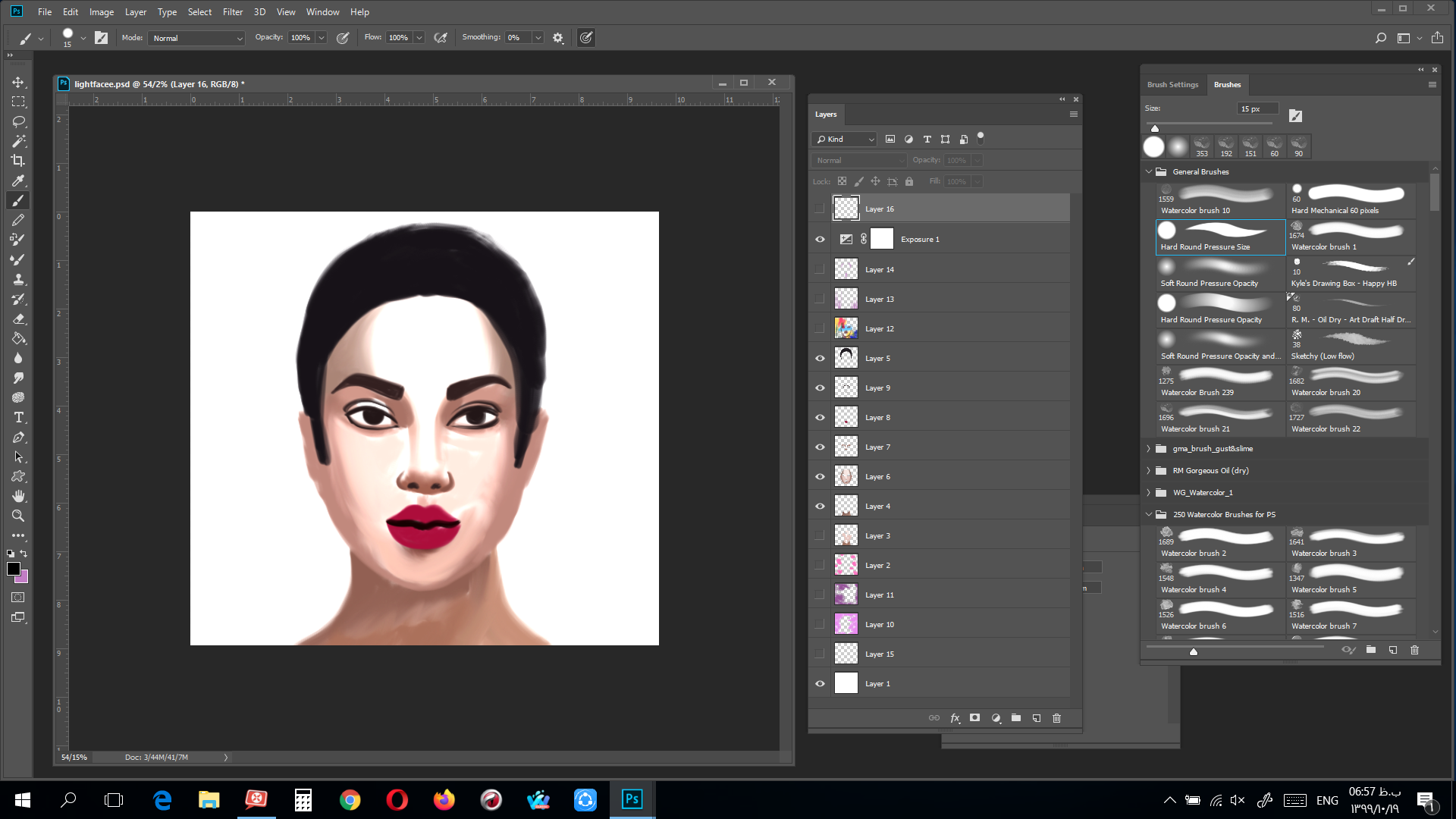Select the Move tool
Screen dimensions: 1456x819
pyautogui.click(x=18, y=82)
